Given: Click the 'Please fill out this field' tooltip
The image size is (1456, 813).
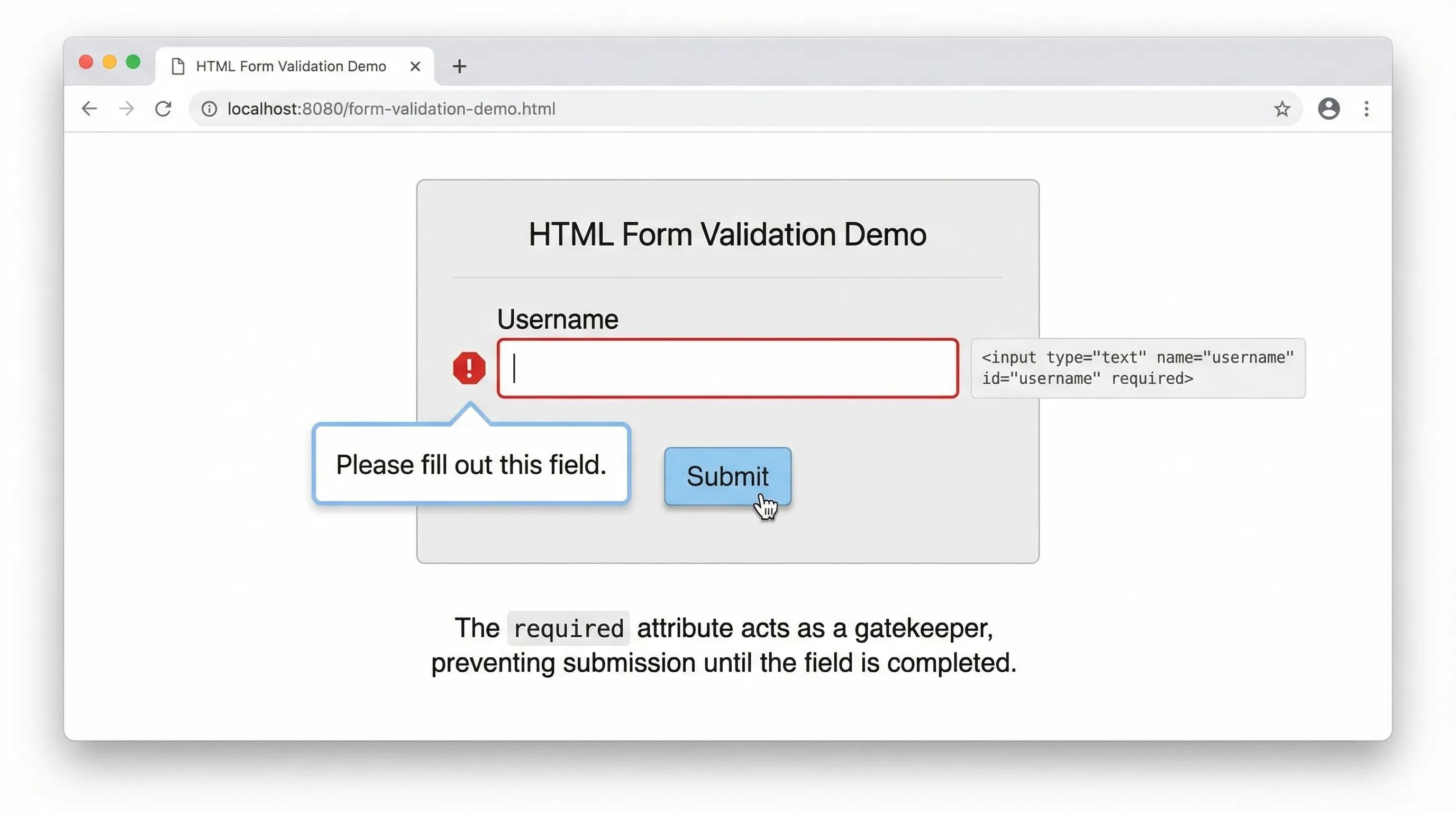Looking at the screenshot, I should pyautogui.click(x=471, y=464).
